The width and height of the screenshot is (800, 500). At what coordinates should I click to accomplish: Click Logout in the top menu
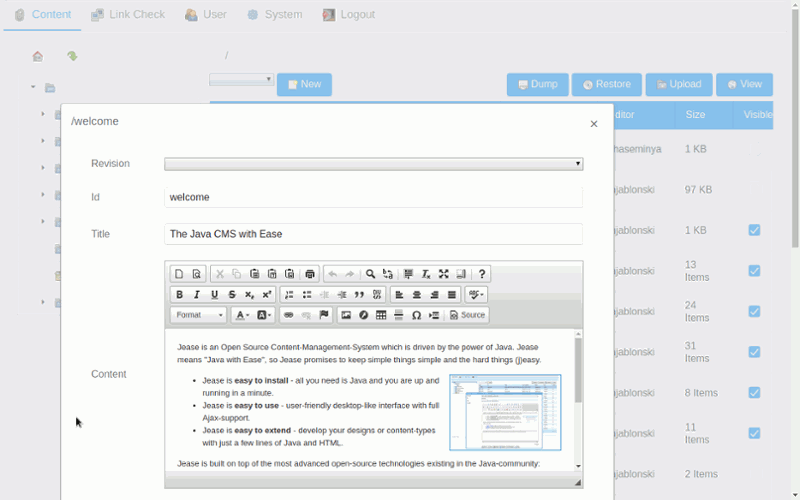(349, 15)
